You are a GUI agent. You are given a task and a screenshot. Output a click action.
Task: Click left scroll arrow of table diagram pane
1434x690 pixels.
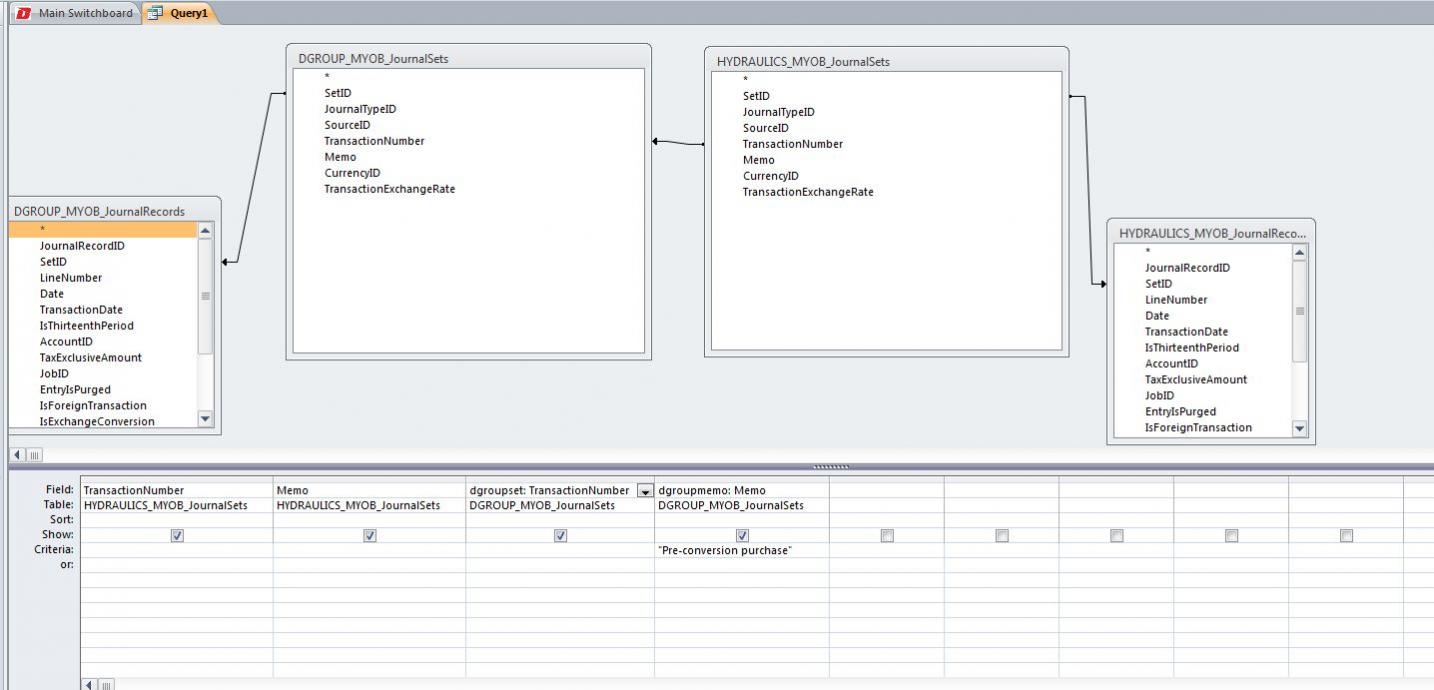17,455
